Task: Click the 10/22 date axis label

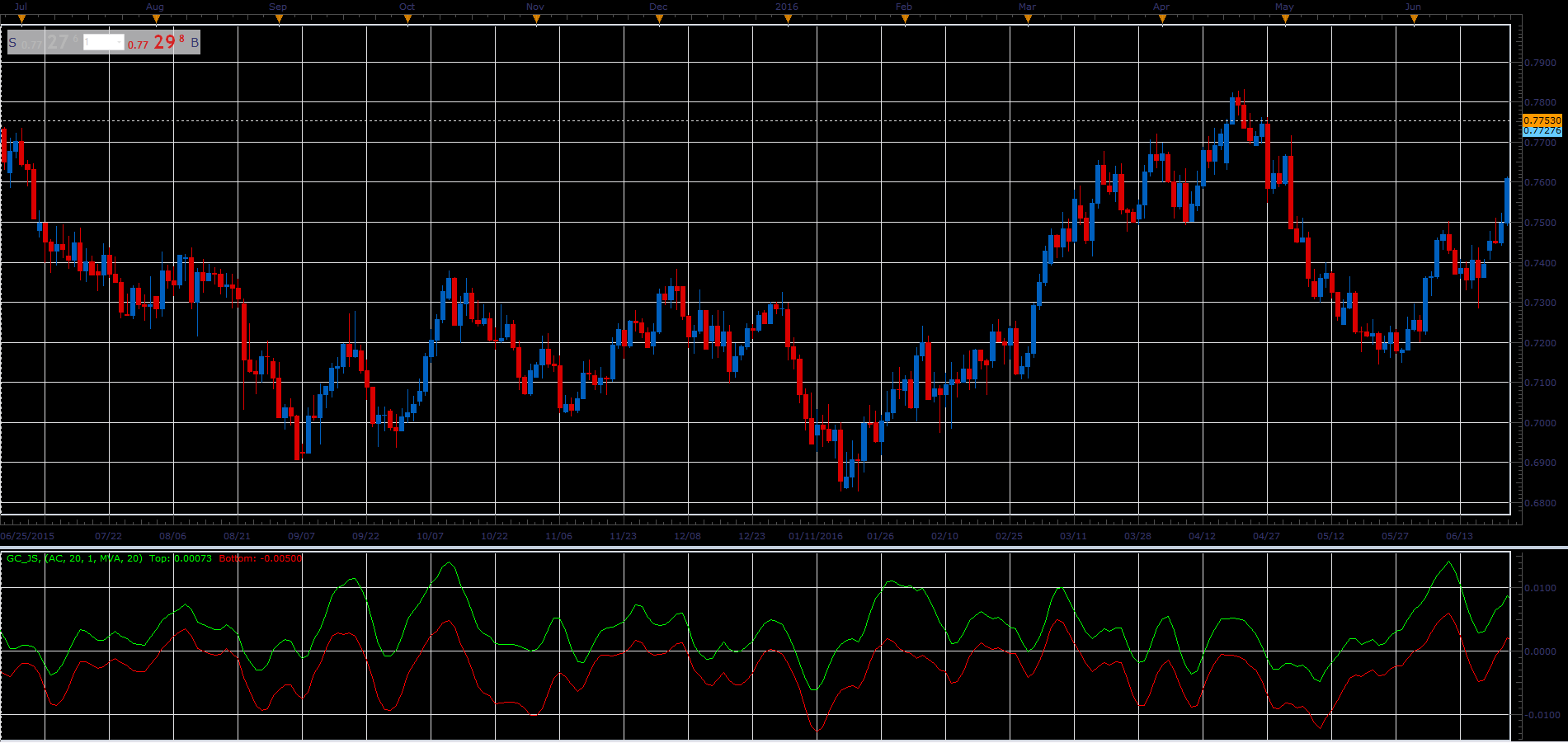Action: [495, 536]
